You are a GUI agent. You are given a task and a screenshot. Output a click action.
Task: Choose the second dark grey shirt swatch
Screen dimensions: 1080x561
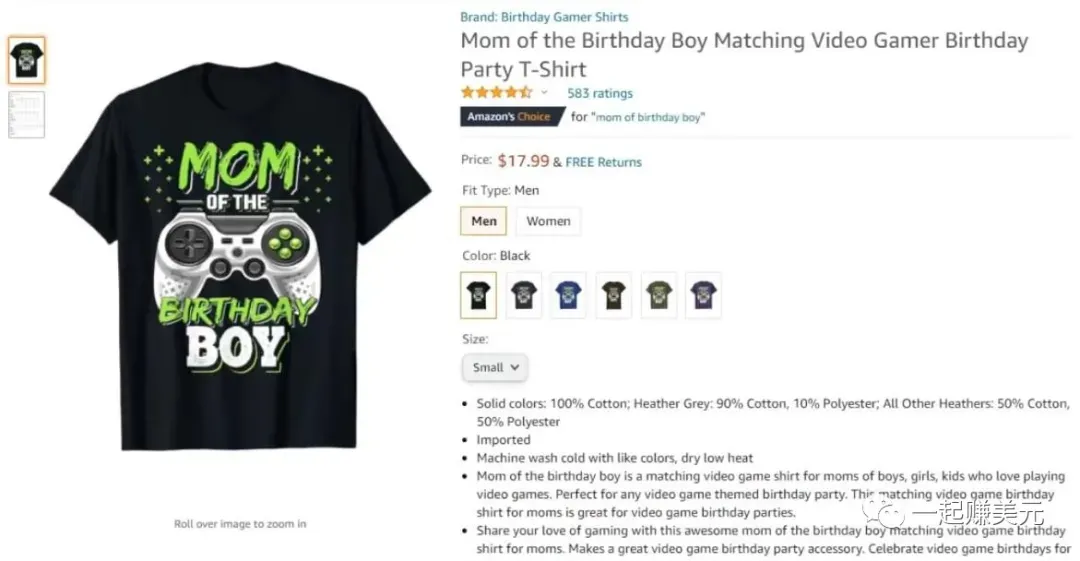(x=523, y=295)
